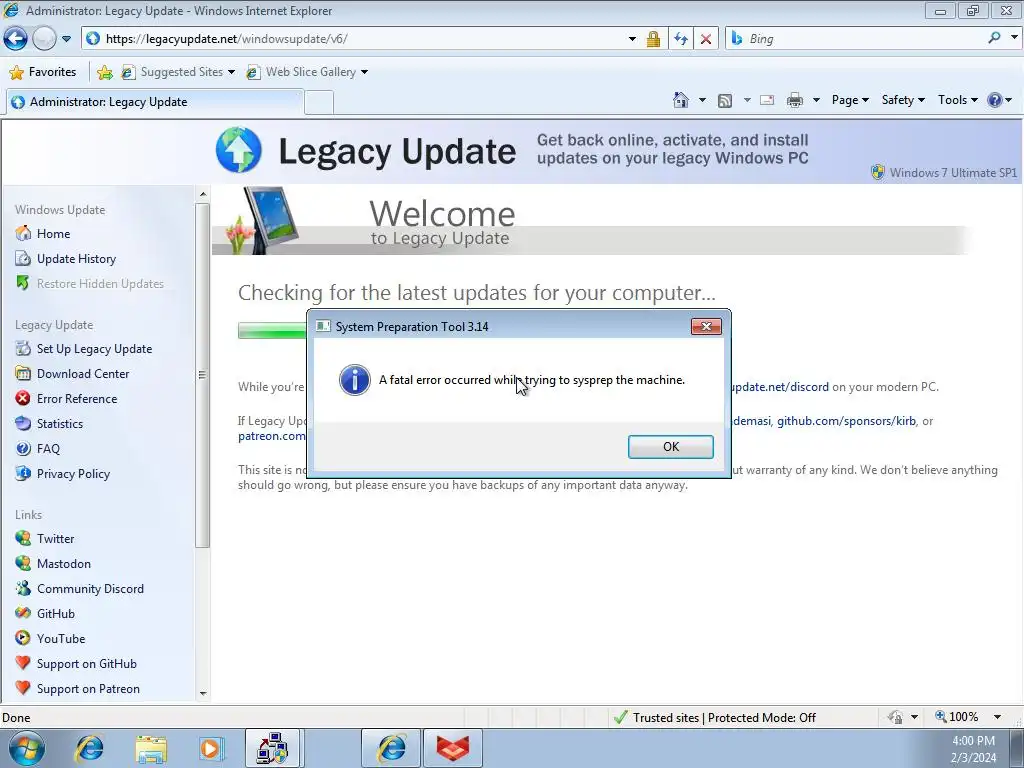Open Windows Explorer from taskbar
Image resolution: width=1024 pixels, height=768 pixels.
coord(152,748)
